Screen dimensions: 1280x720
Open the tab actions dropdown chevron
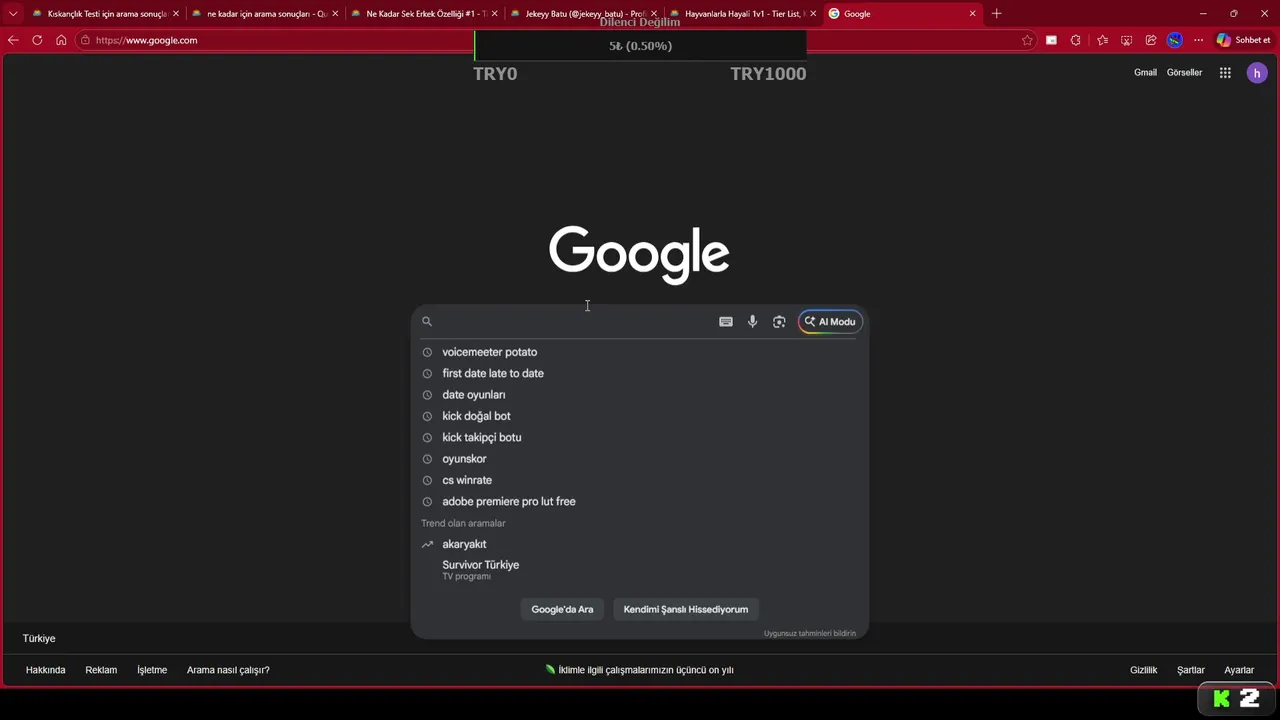(13, 14)
